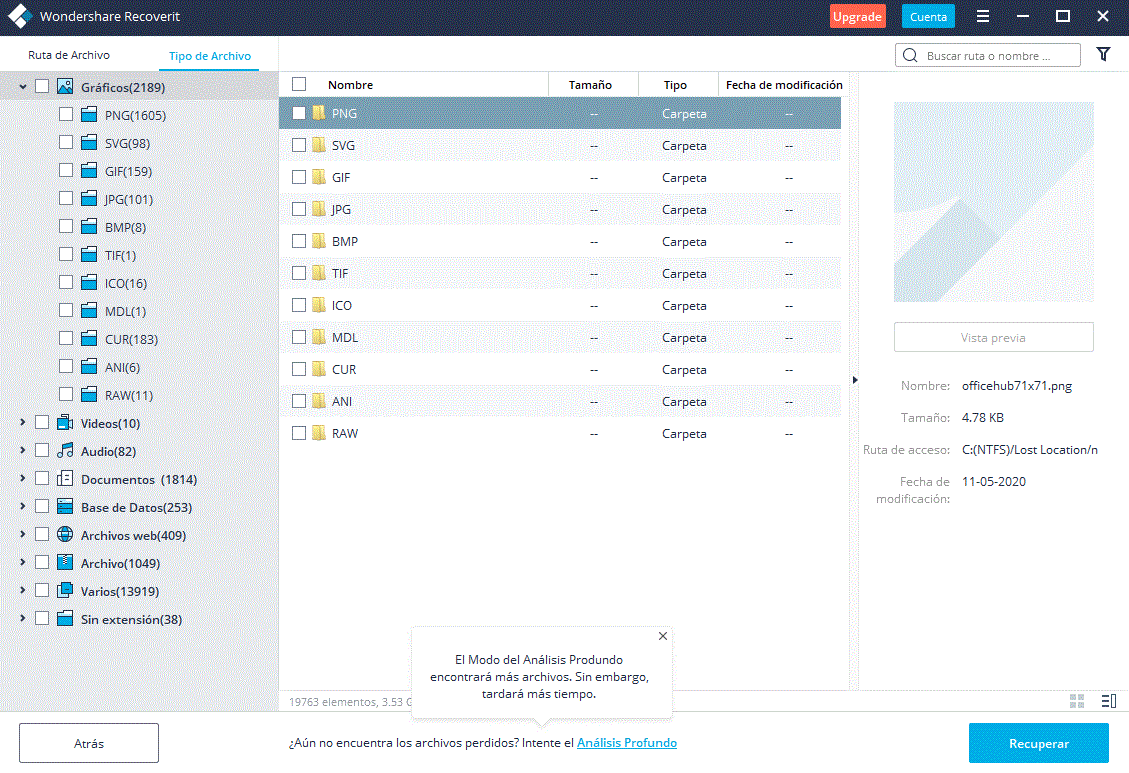Click the Audio music note icon
The height and width of the screenshot is (773, 1129).
pos(65,451)
